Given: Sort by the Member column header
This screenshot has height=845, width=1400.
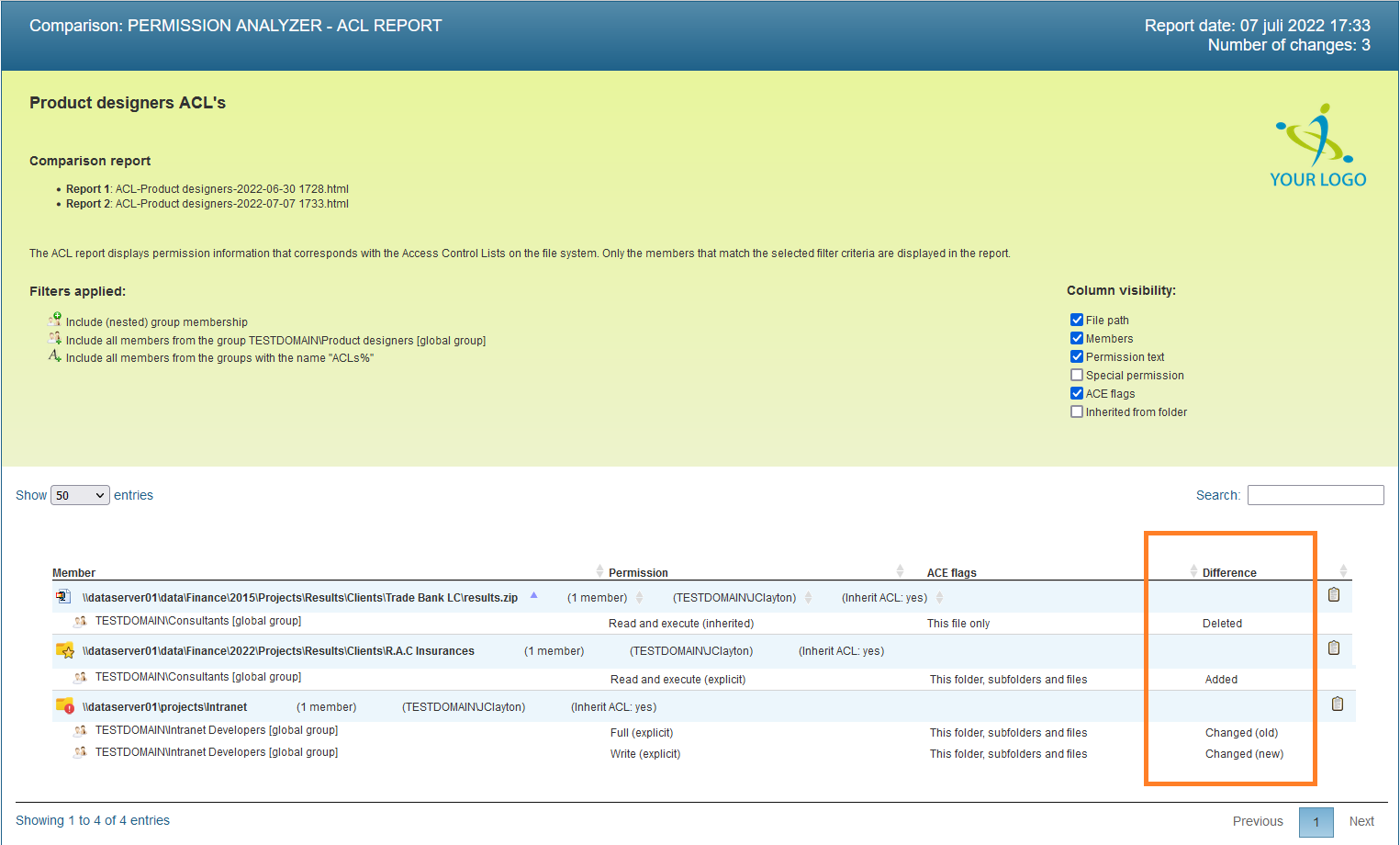Looking at the screenshot, I should 73,572.
